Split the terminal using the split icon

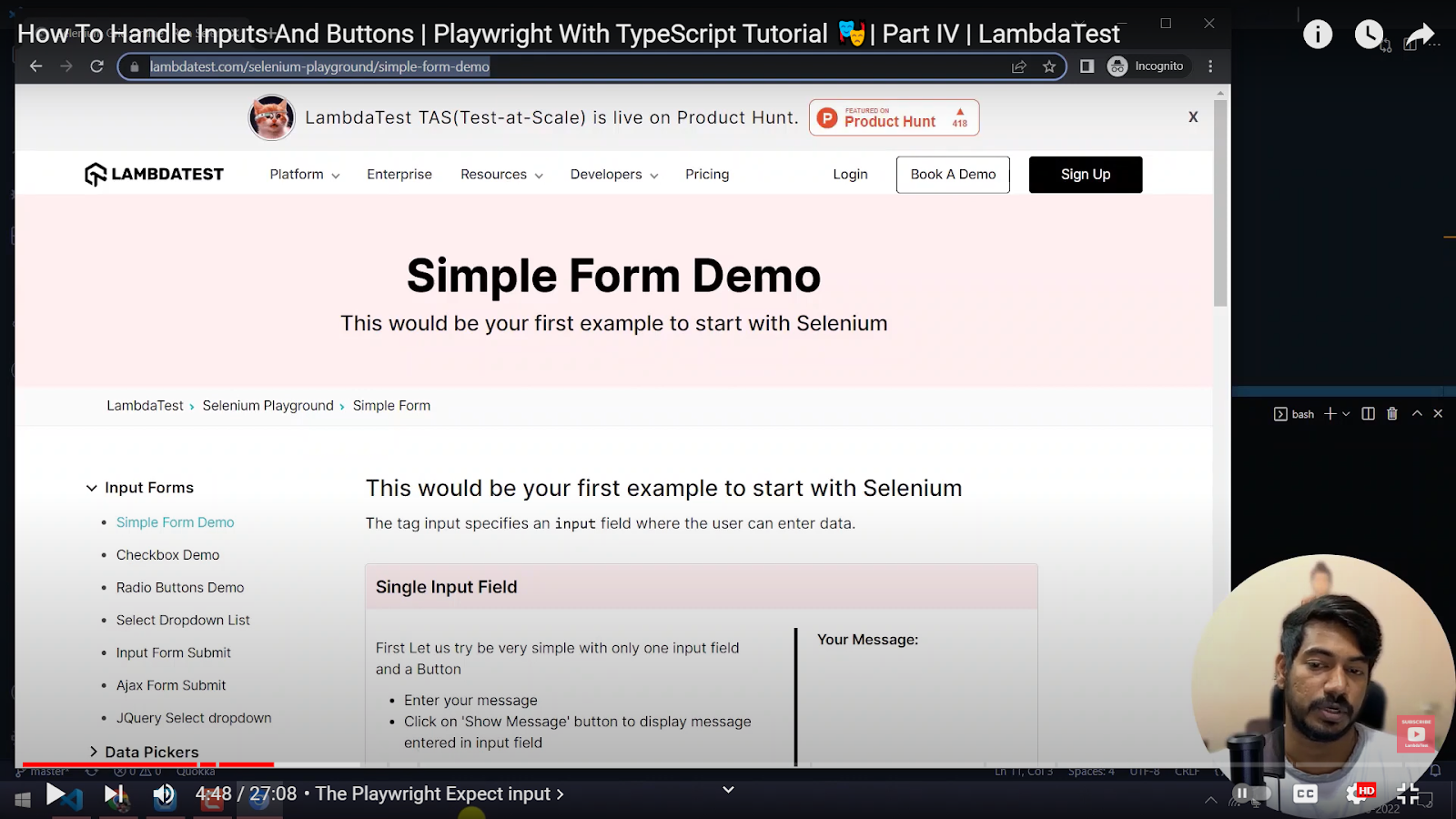coord(1368,413)
